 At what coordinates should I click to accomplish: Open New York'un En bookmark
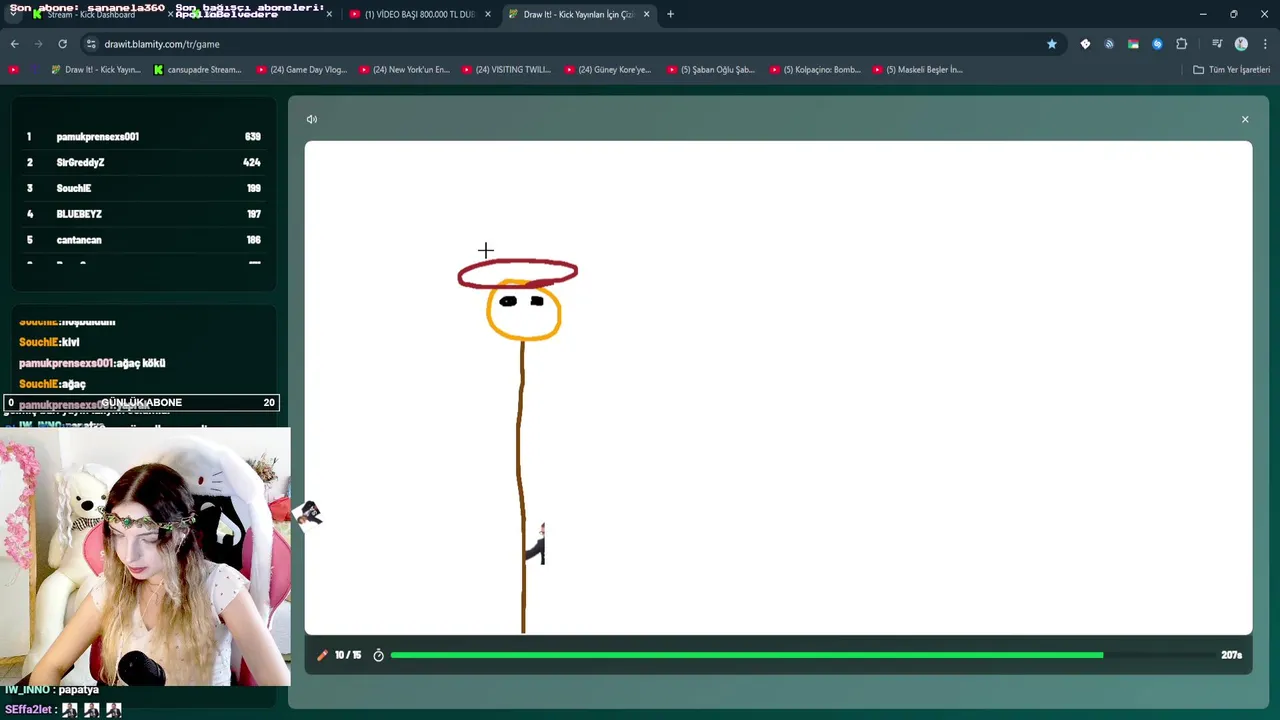(404, 70)
